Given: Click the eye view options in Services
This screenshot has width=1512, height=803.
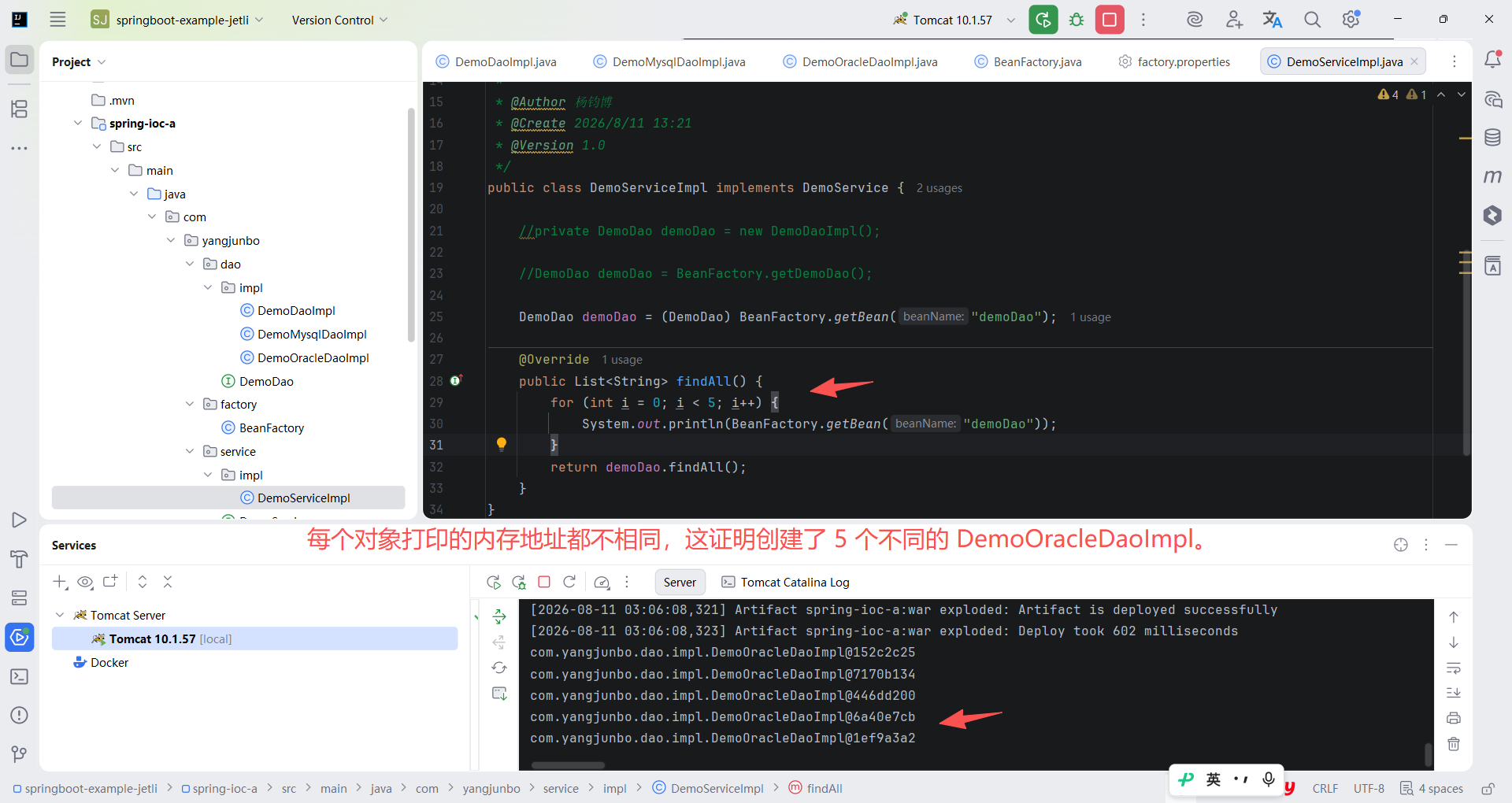Looking at the screenshot, I should [85, 582].
